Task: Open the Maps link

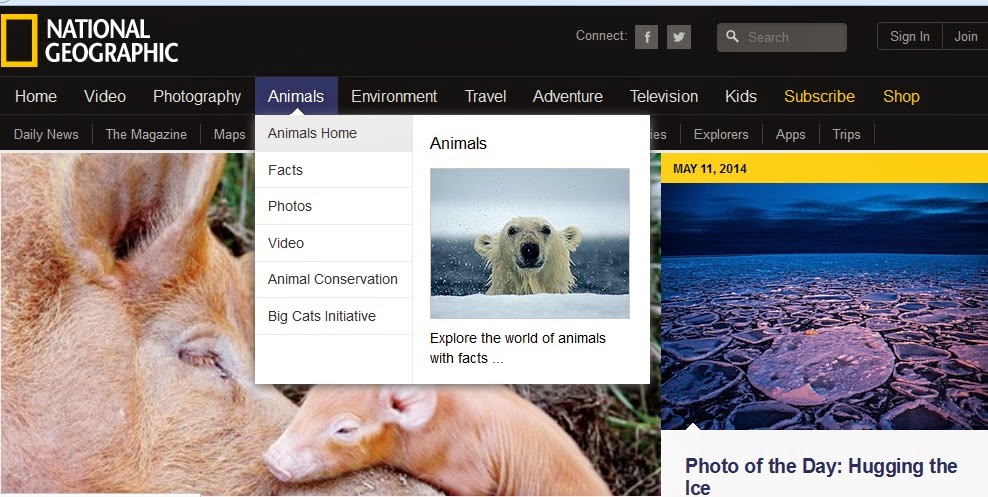Action: 229,134
